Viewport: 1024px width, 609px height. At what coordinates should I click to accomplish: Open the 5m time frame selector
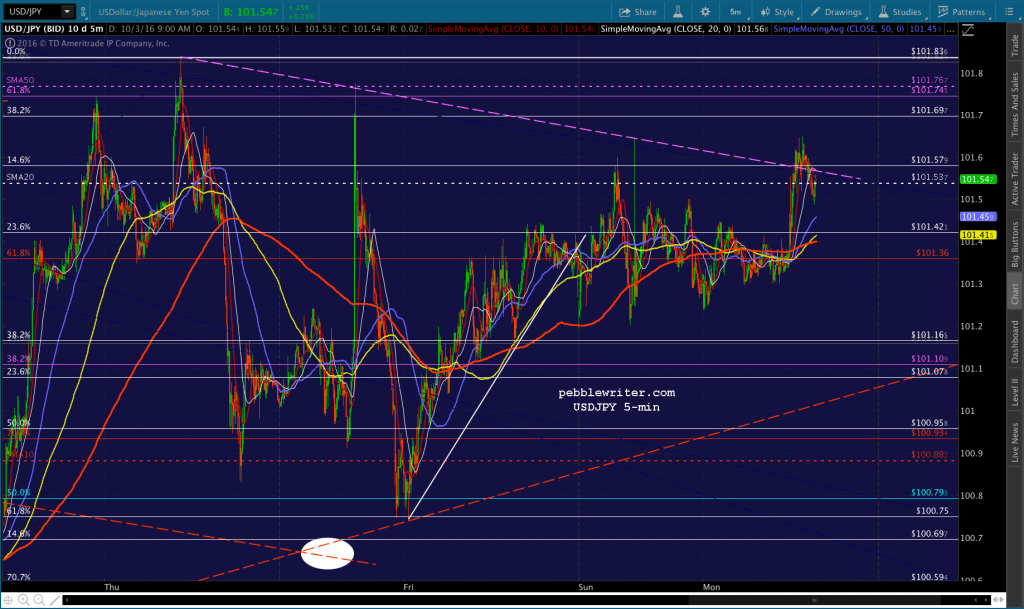pyautogui.click(x=735, y=12)
